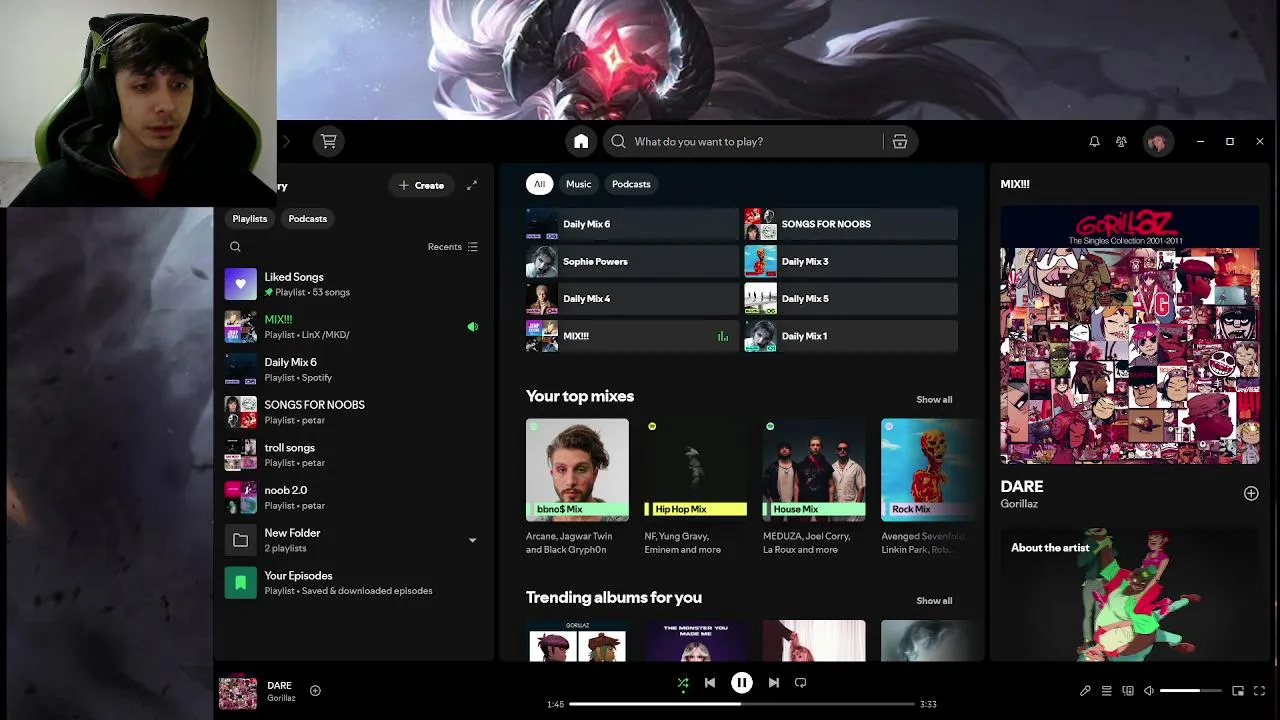Screen dimensions: 1280x720
Task: Expand the New Folder arrow
Action: click(472, 540)
